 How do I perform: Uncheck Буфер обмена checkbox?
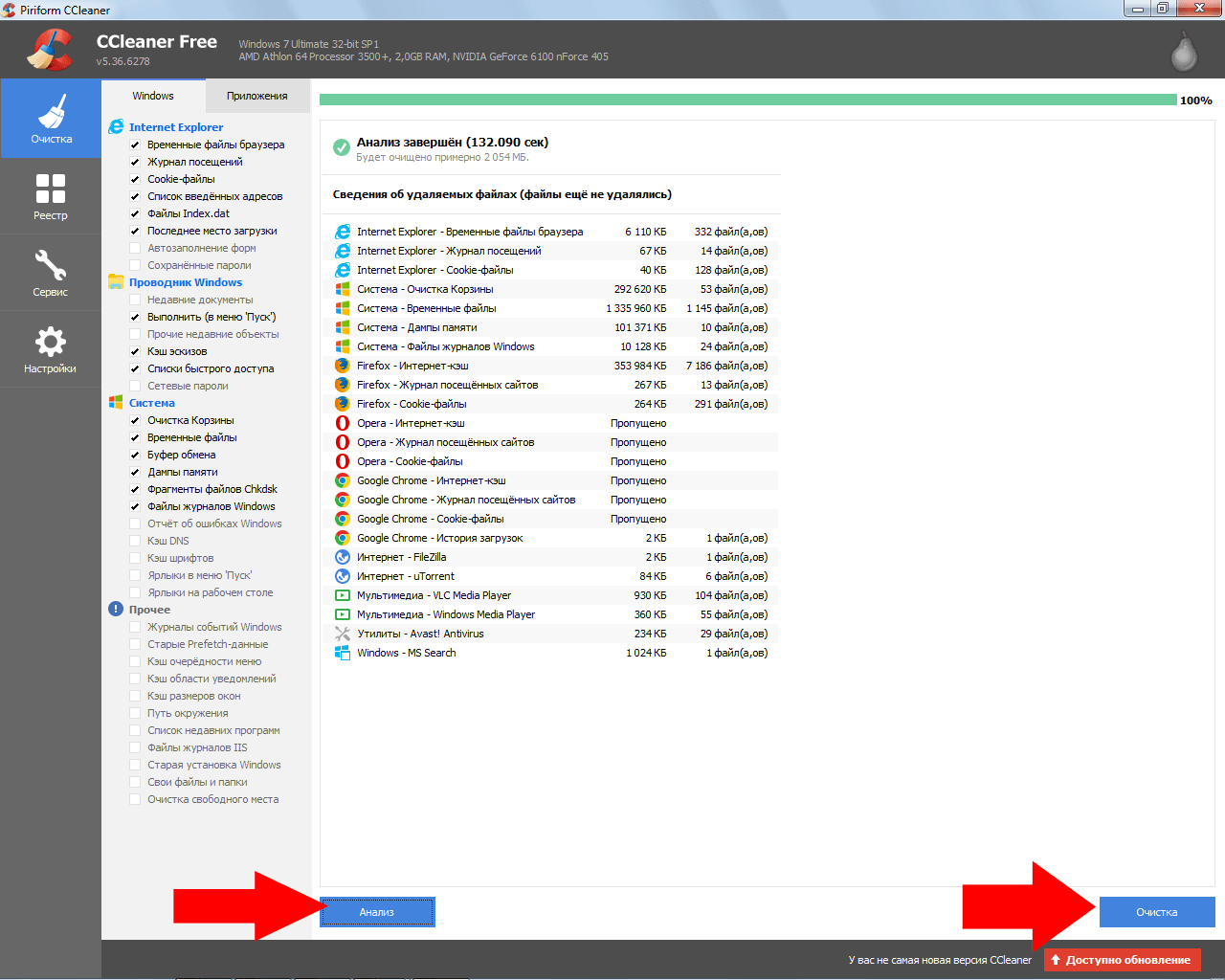[x=135, y=455]
